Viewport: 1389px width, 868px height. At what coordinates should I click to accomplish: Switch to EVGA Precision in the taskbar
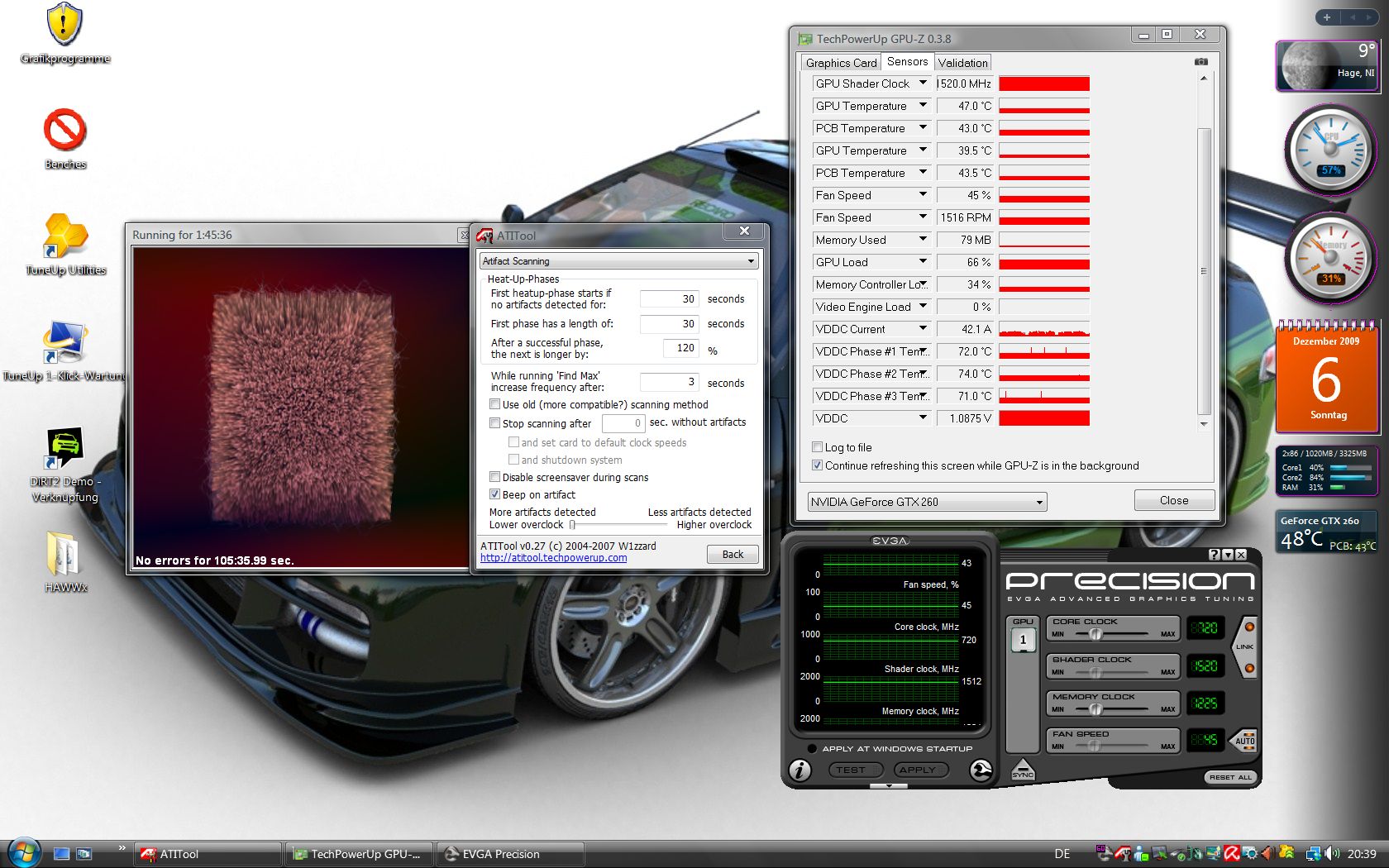point(510,854)
